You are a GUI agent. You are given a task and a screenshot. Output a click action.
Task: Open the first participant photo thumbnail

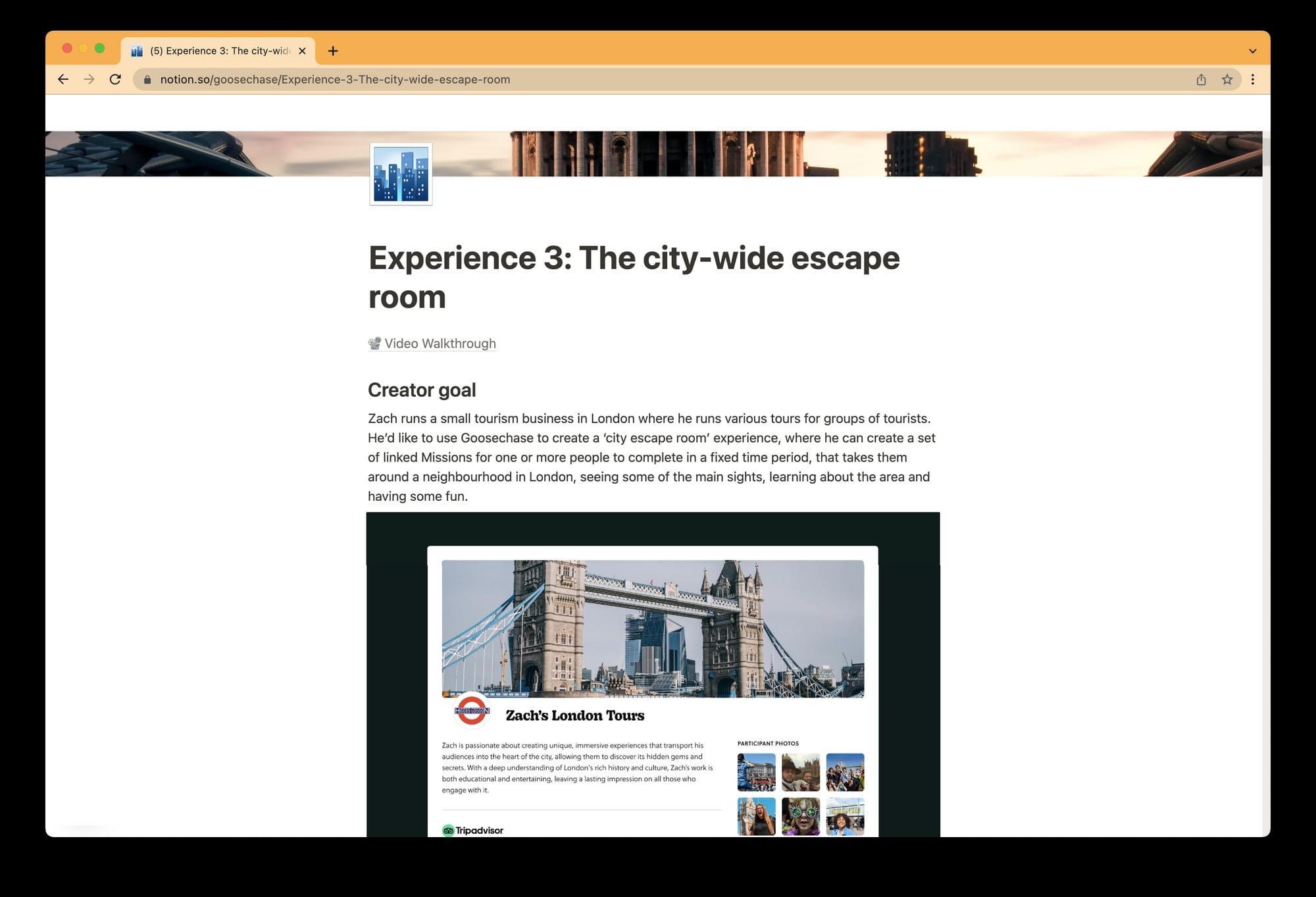click(756, 772)
